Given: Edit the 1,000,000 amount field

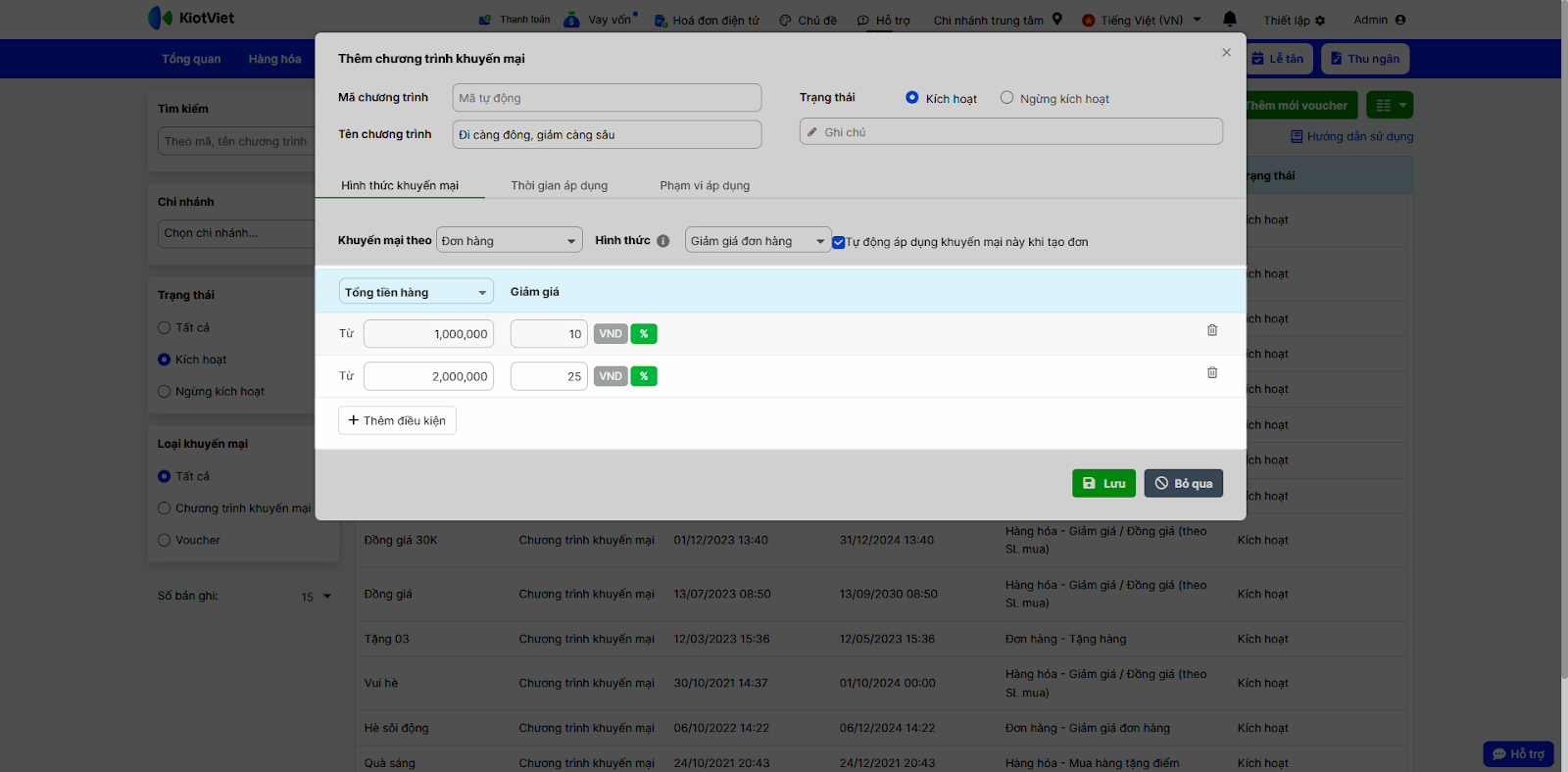Looking at the screenshot, I should point(428,334).
